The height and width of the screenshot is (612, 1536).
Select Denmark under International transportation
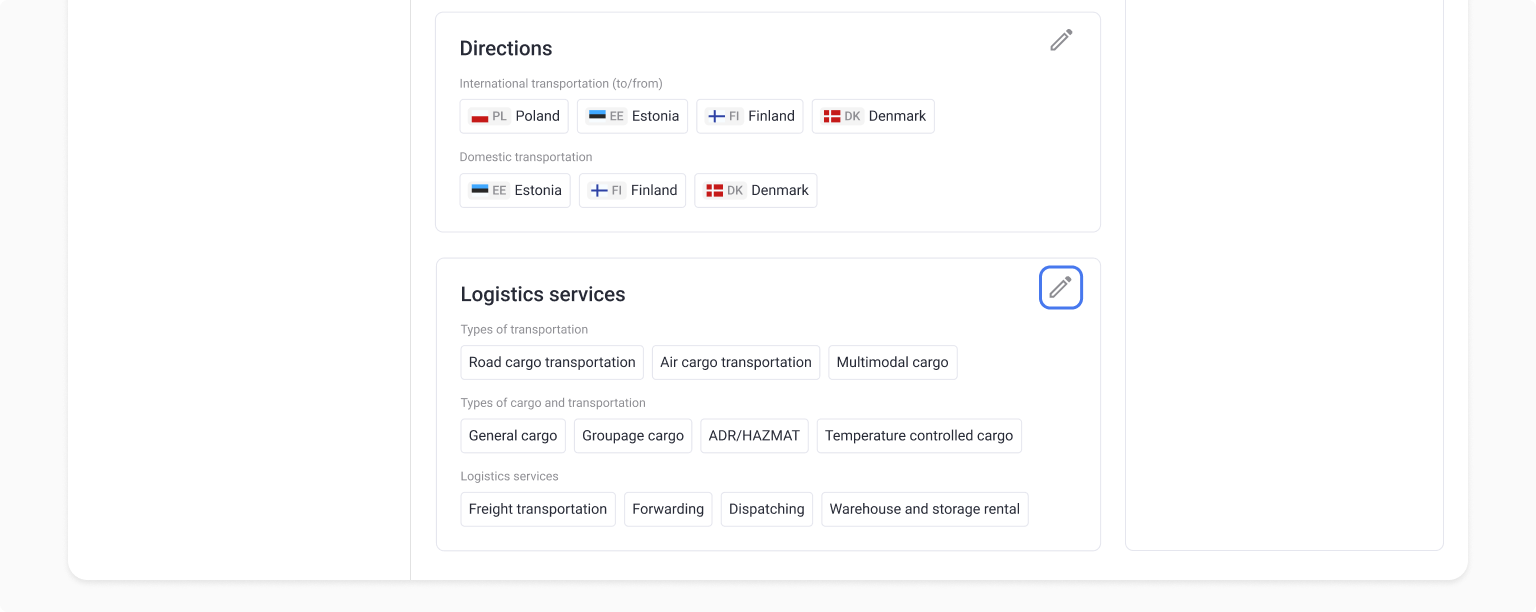(873, 116)
